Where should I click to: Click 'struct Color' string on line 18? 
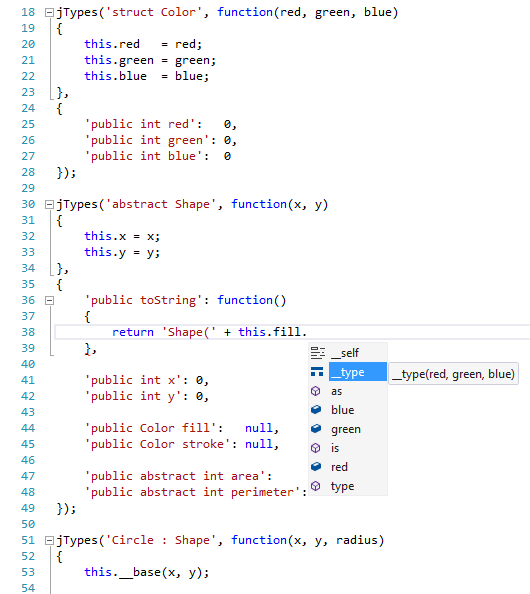pos(153,12)
